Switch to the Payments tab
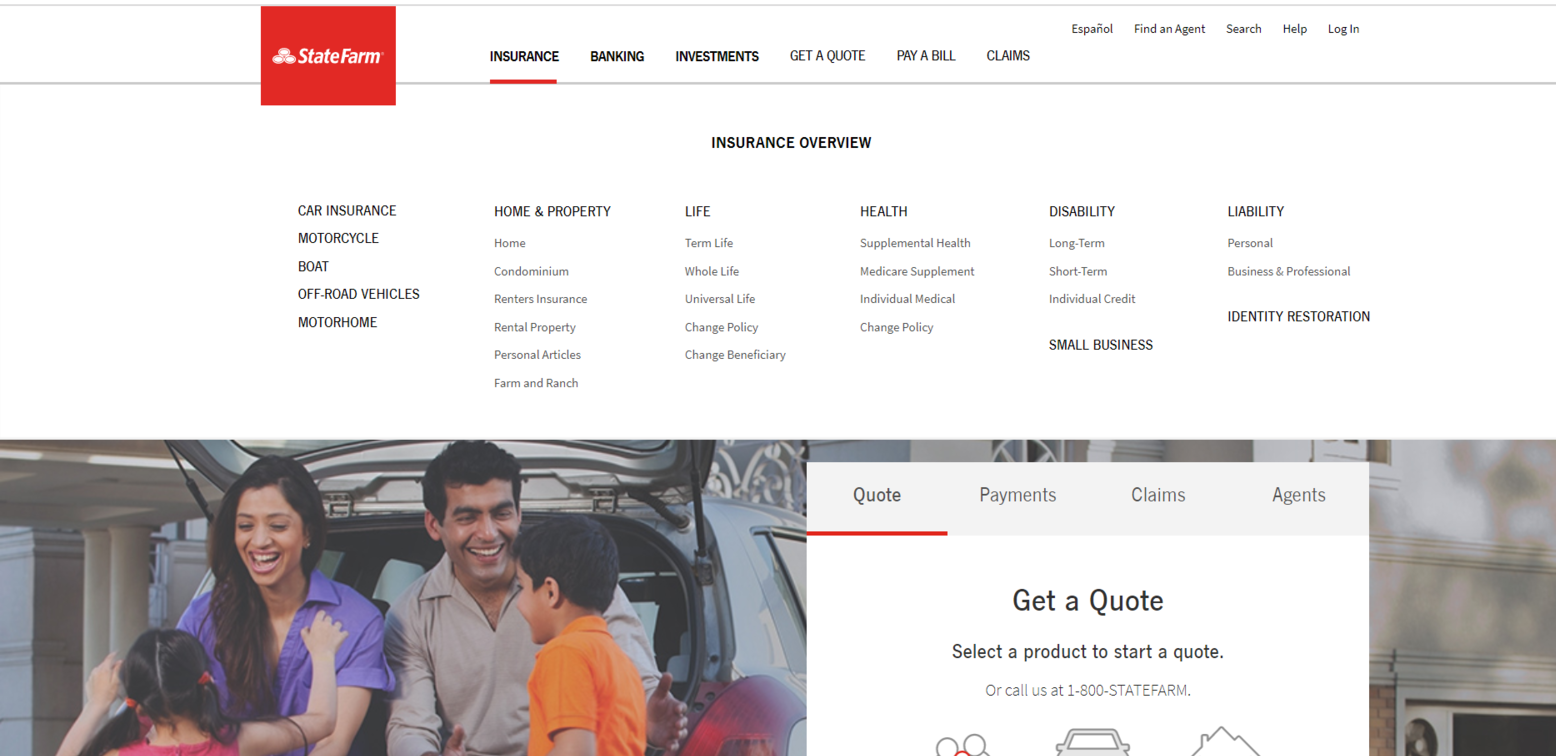The height and width of the screenshot is (756, 1556). coord(1017,495)
